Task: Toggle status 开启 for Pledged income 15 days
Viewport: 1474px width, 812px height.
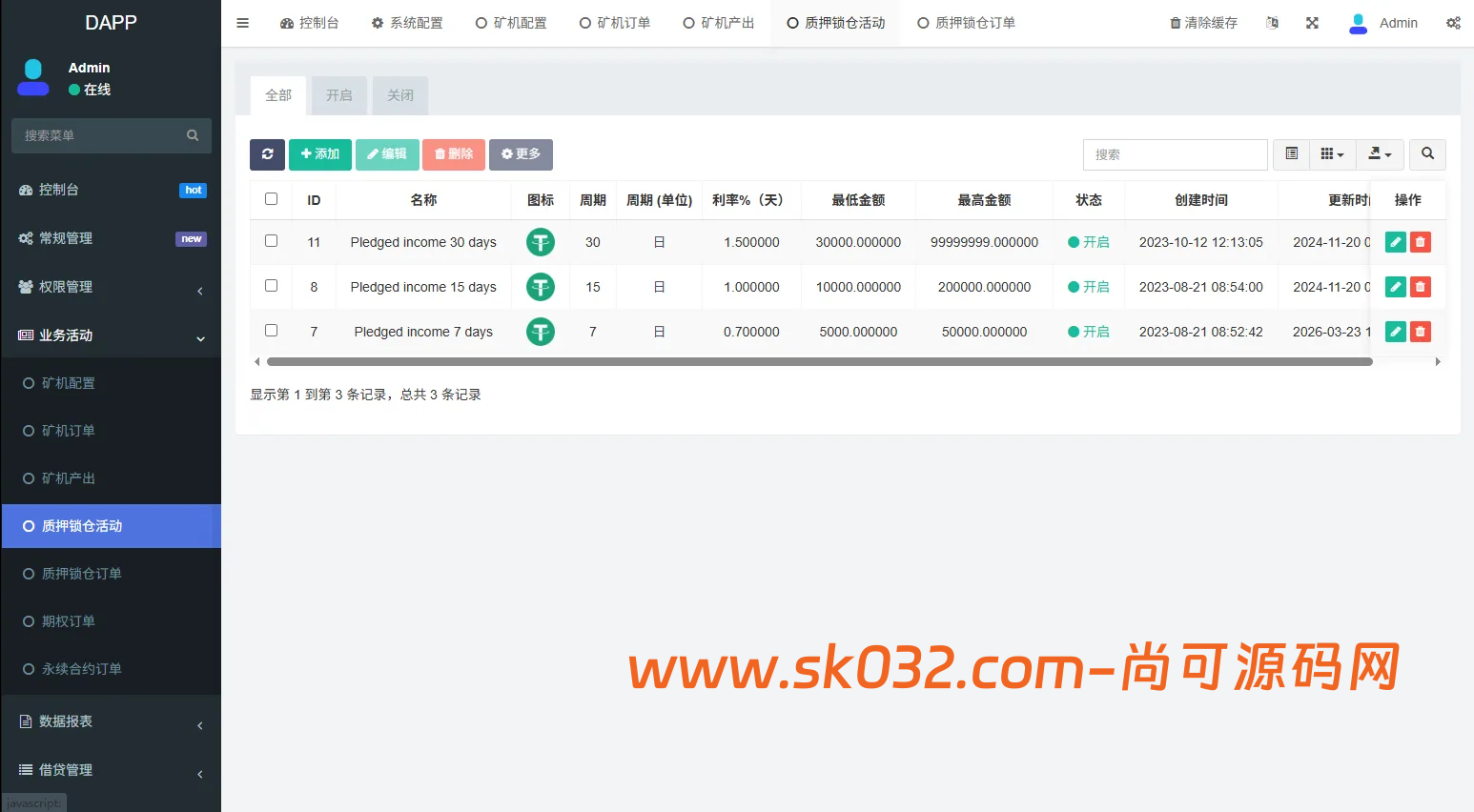Action: coord(1089,287)
